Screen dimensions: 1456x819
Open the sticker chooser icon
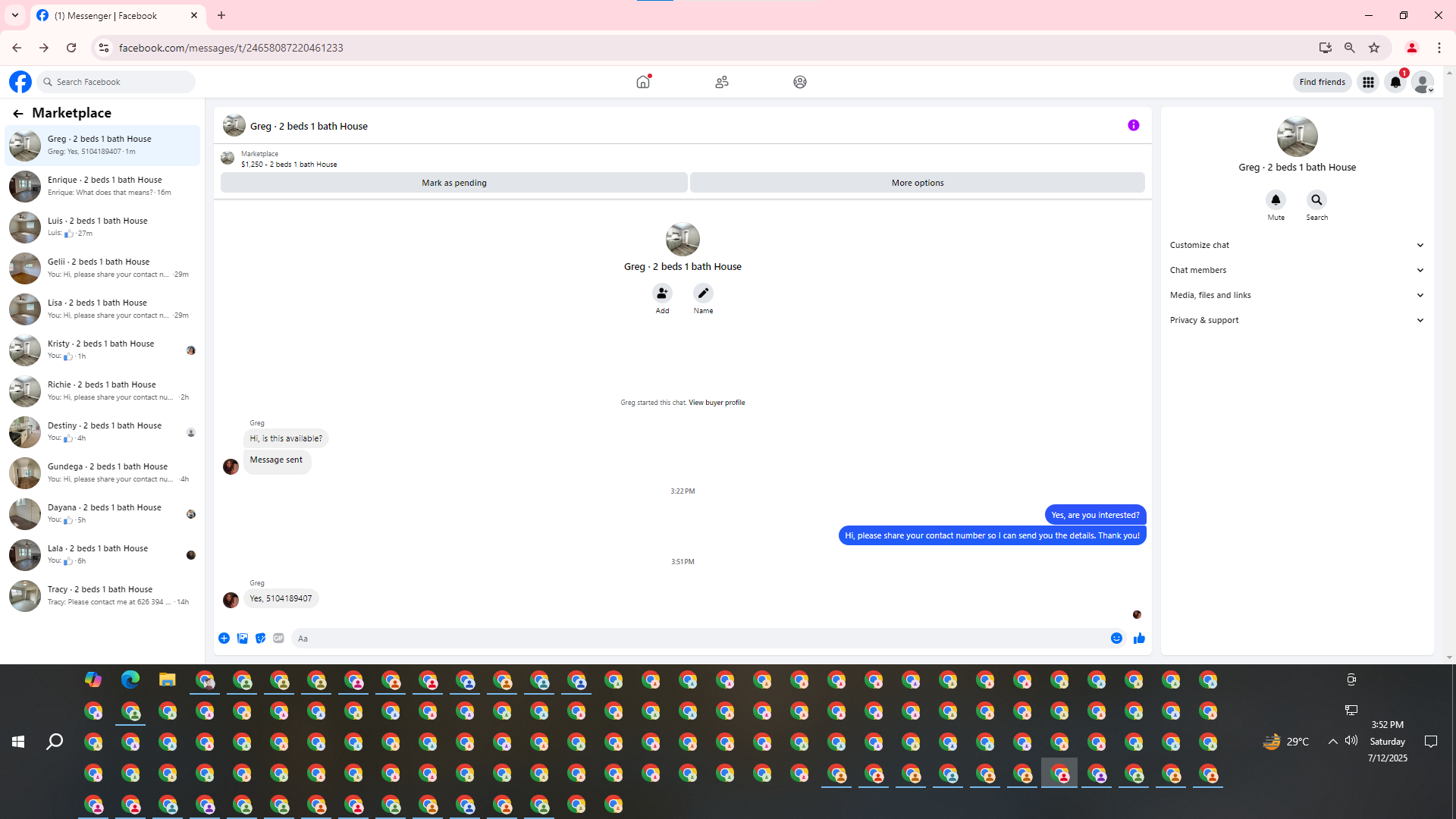(x=260, y=639)
